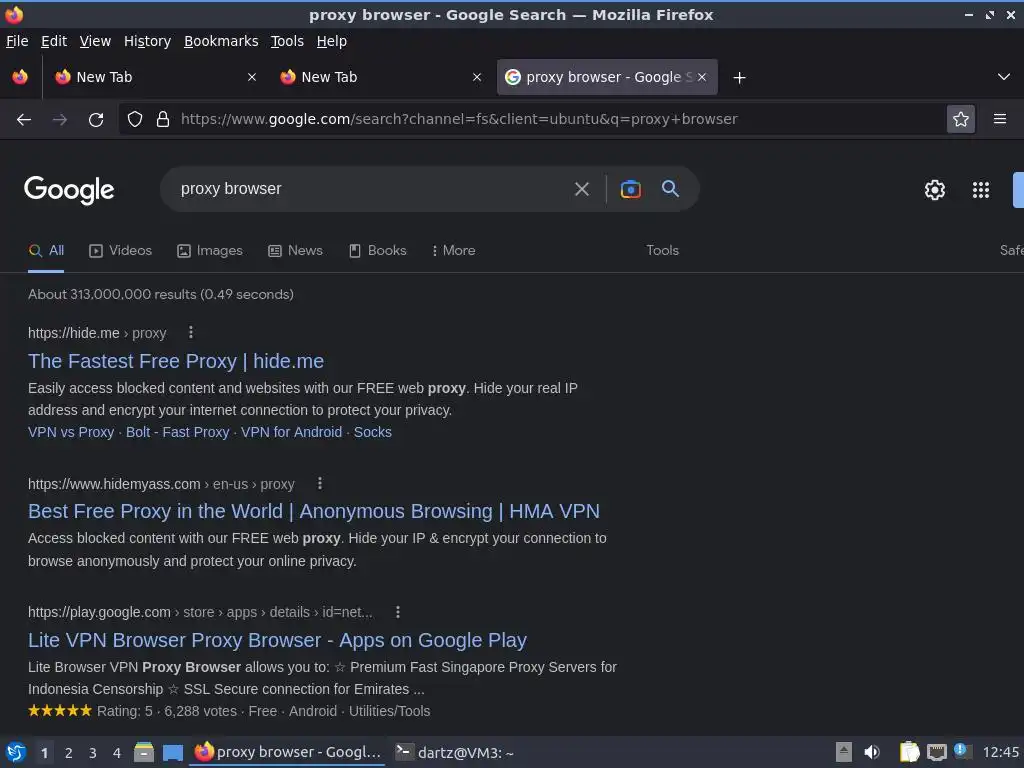Open the File menu
Screen dimensions: 1024x768
tap(17, 41)
